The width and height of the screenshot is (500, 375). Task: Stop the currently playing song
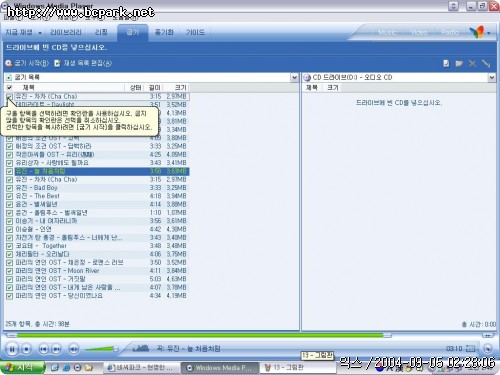pyautogui.click(x=27, y=349)
